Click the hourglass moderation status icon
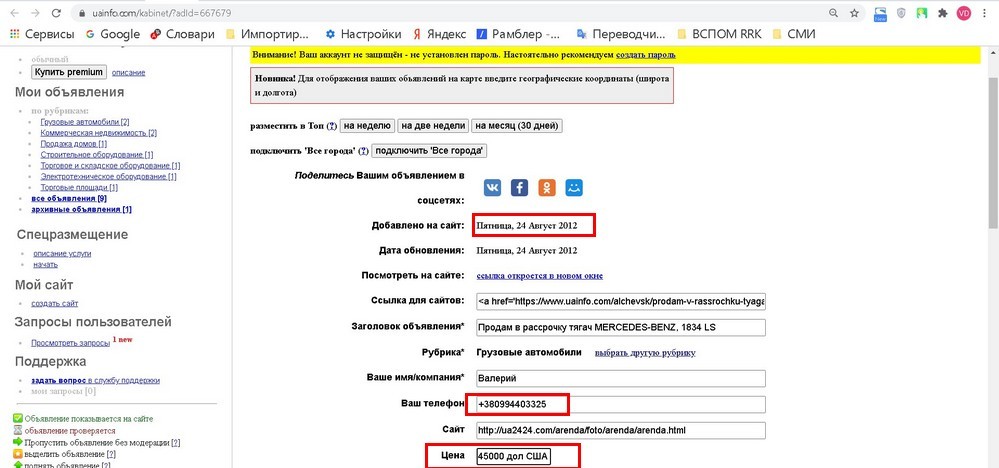Screen dimensions: 999x468 click(x=18, y=430)
